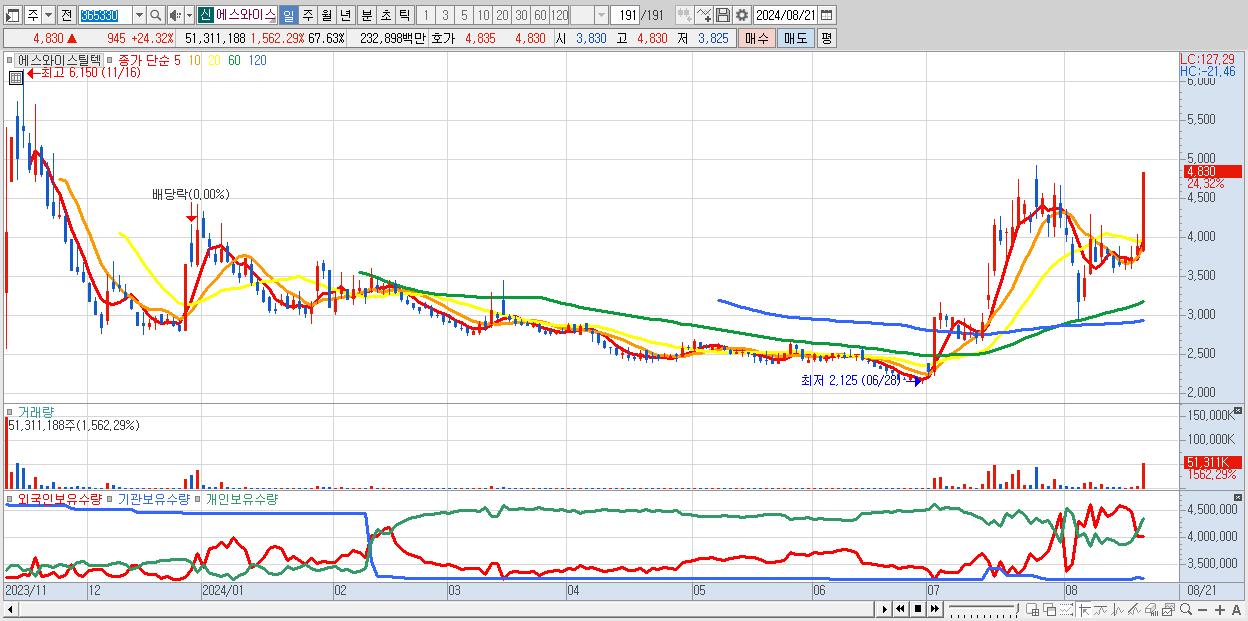This screenshot has width=1248, height=621.
Task: Click 기관보유수량 indicator label
Action: pos(153,498)
